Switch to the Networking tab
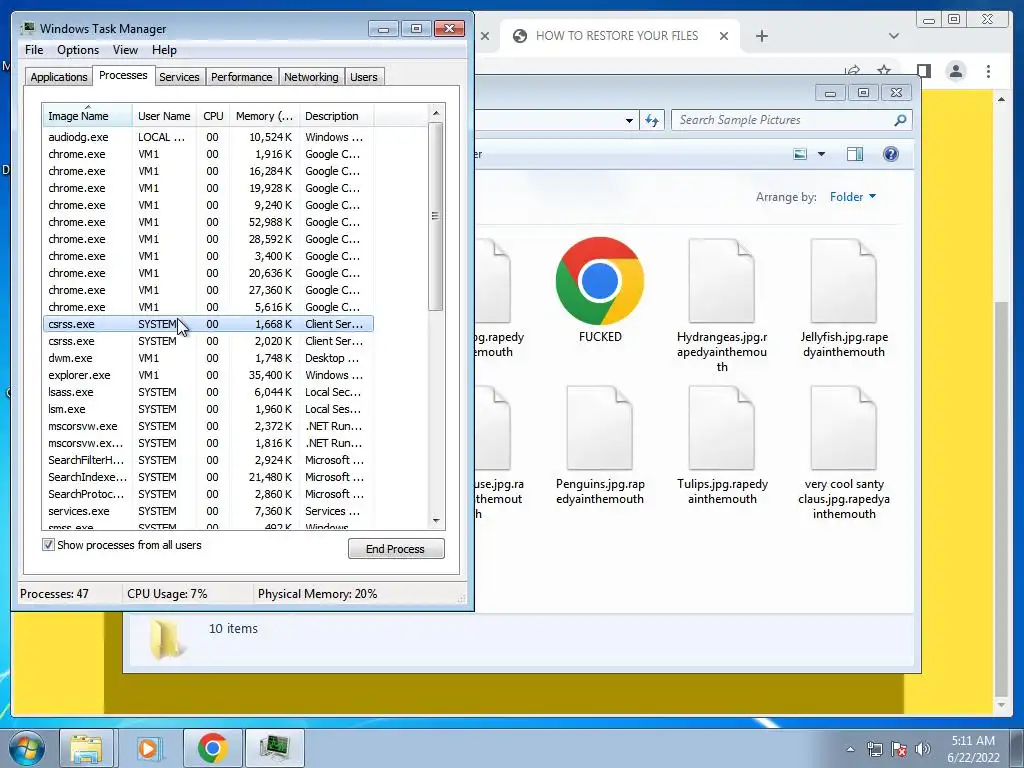Image resolution: width=1024 pixels, height=768 pixels. pyautogui.click(x=311, y=77)
